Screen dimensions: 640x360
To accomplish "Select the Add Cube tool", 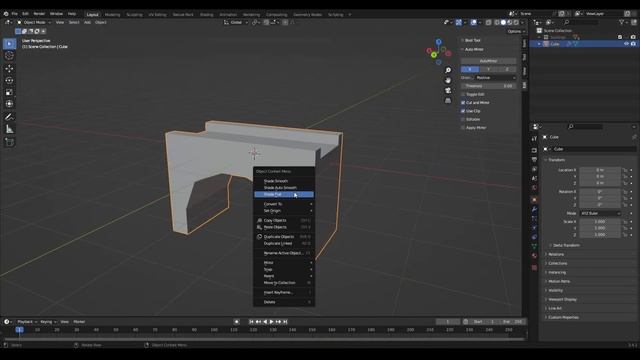I will (9, 142).
